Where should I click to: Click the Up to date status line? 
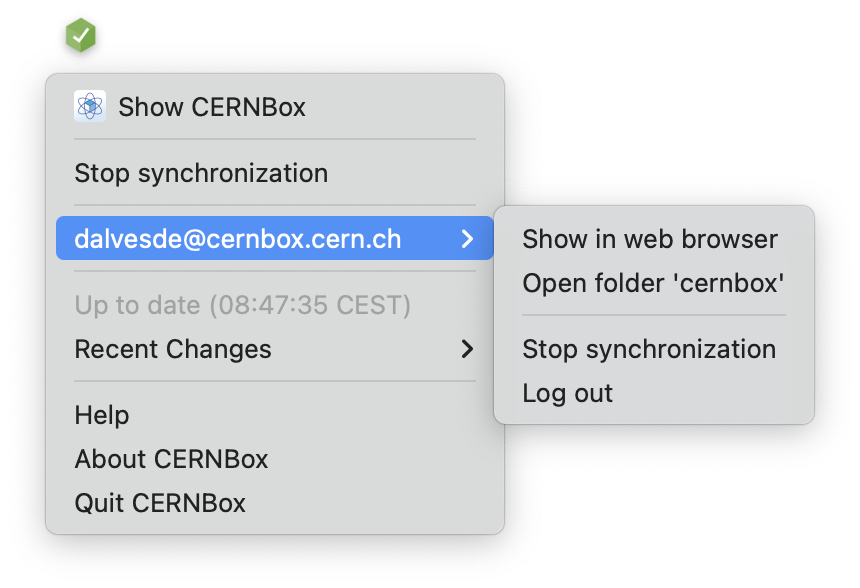[x=243, y=305]
